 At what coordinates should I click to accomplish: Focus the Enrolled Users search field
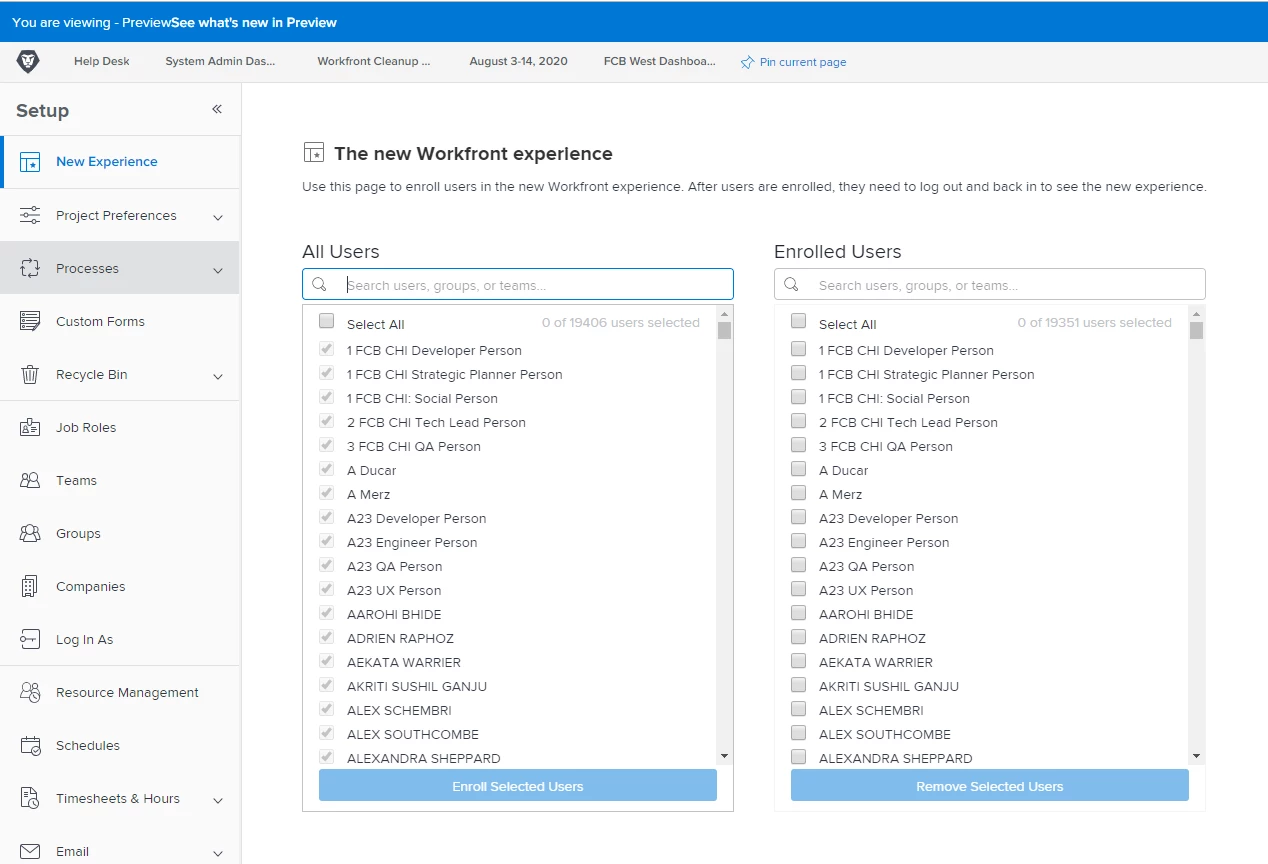click(x=990, y=284)
